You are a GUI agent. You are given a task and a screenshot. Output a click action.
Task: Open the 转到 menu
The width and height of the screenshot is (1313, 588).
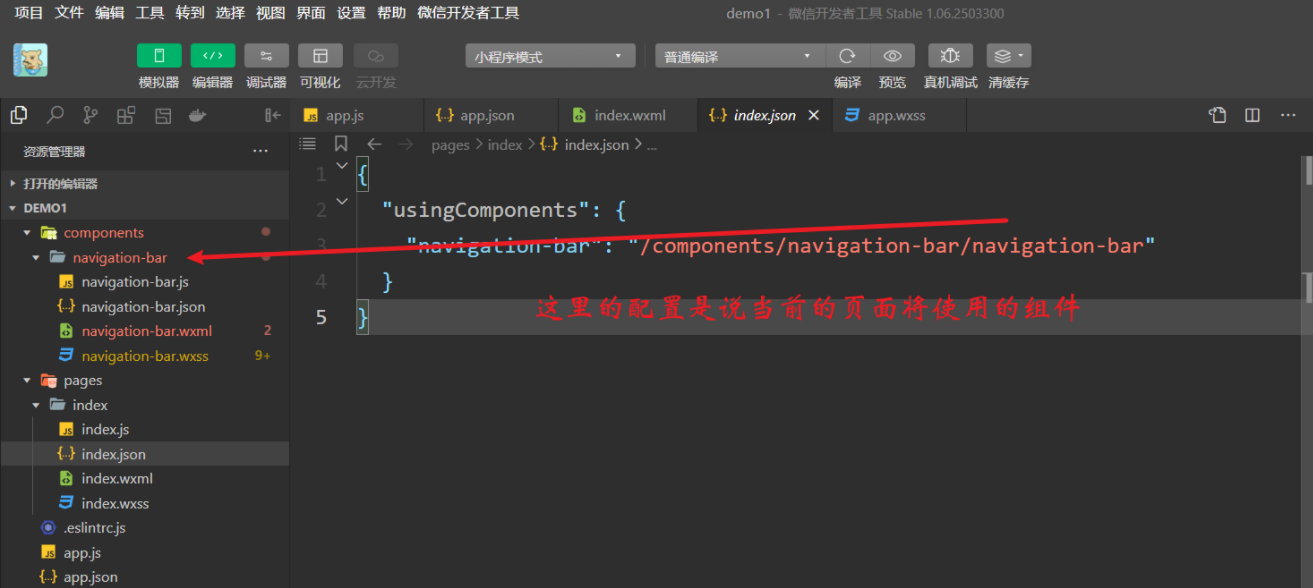pos(190,13)
